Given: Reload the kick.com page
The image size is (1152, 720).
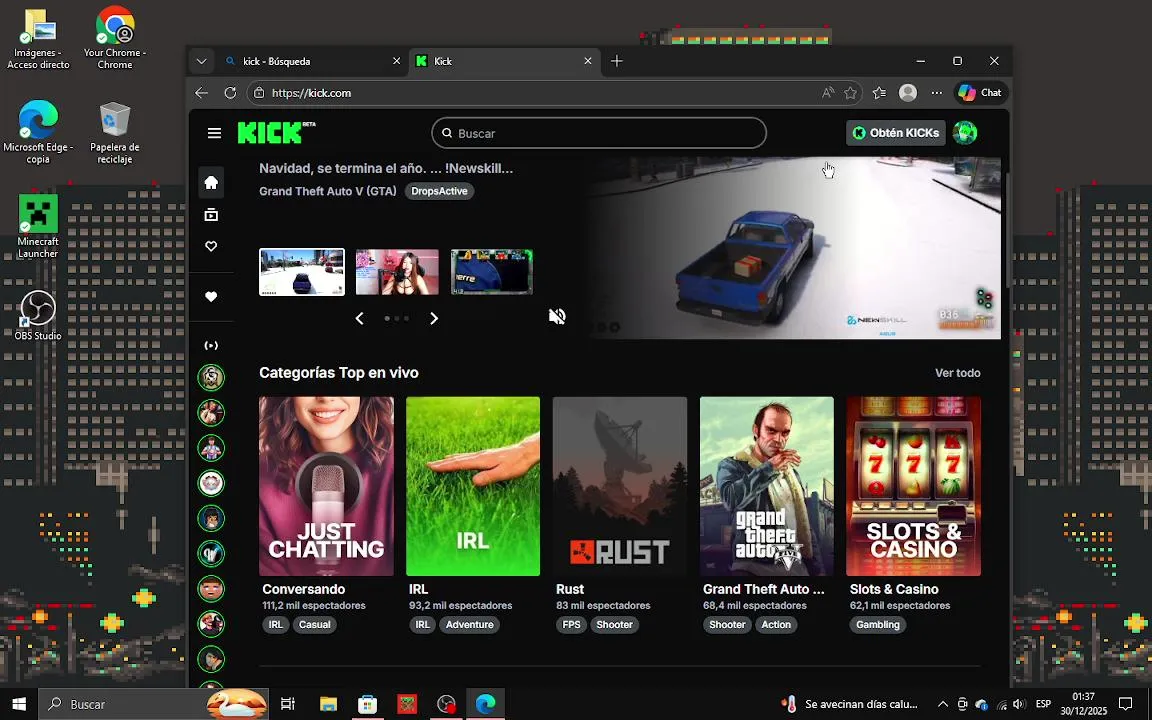Looking at the screenshot, I should (x=230, y=93).
